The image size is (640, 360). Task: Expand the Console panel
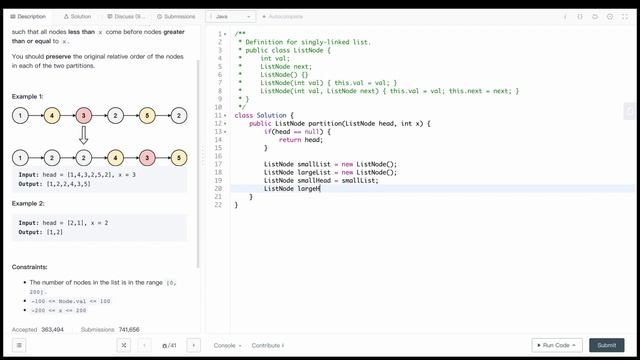[x=227, y=345]
